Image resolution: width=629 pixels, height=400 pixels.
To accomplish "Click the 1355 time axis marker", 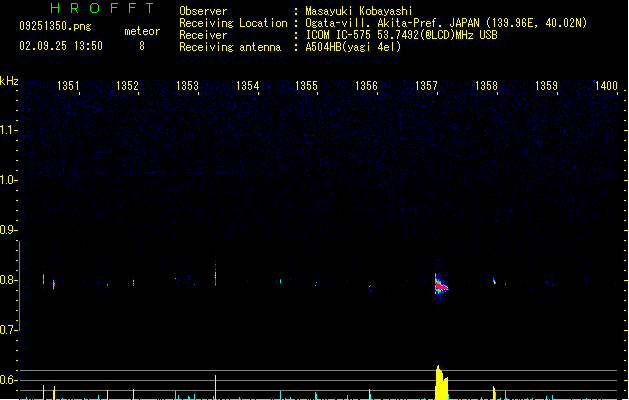I will (306, 86).
